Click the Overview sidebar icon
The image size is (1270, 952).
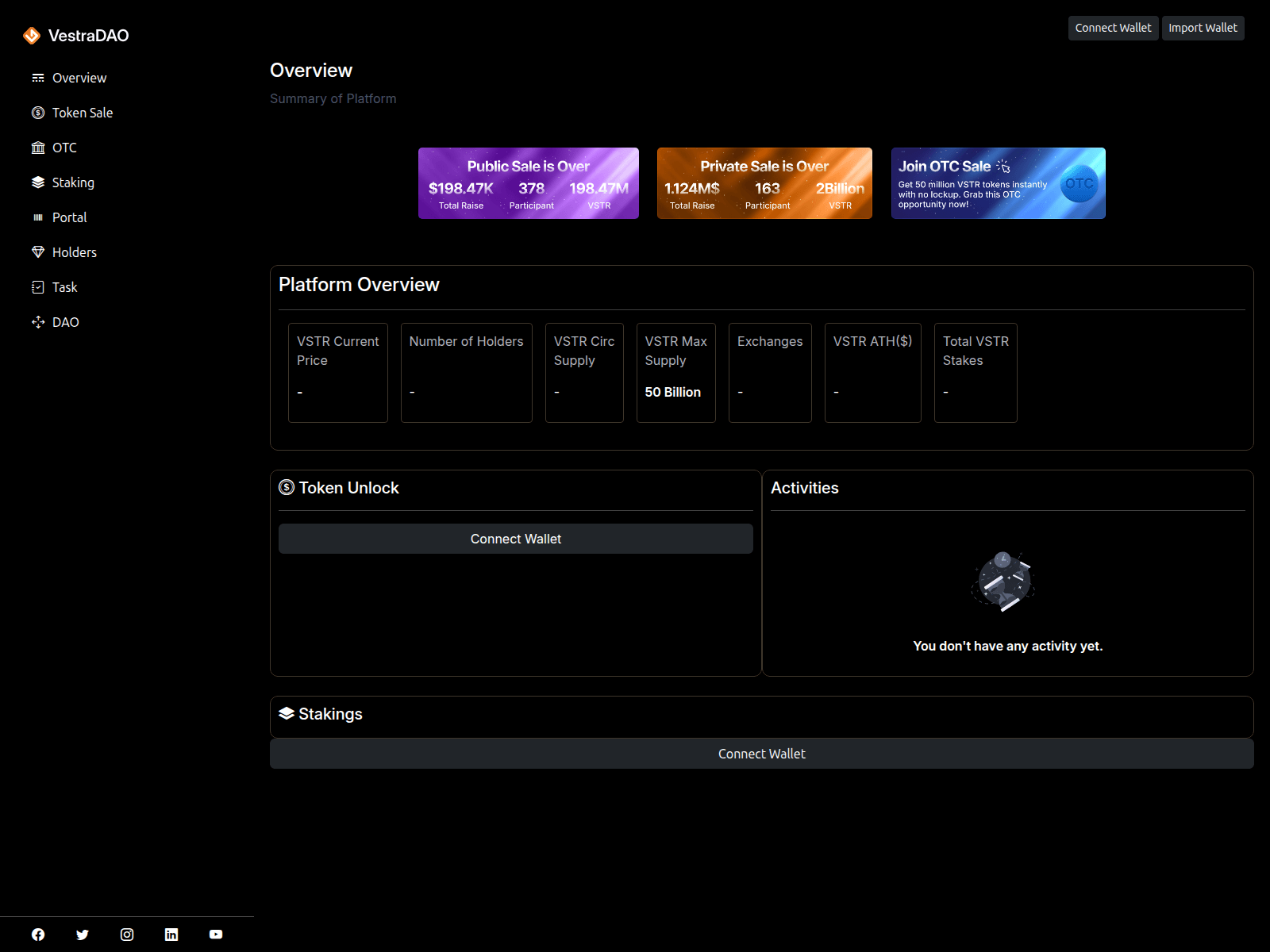pyautogui.click(x=38, y=78)
